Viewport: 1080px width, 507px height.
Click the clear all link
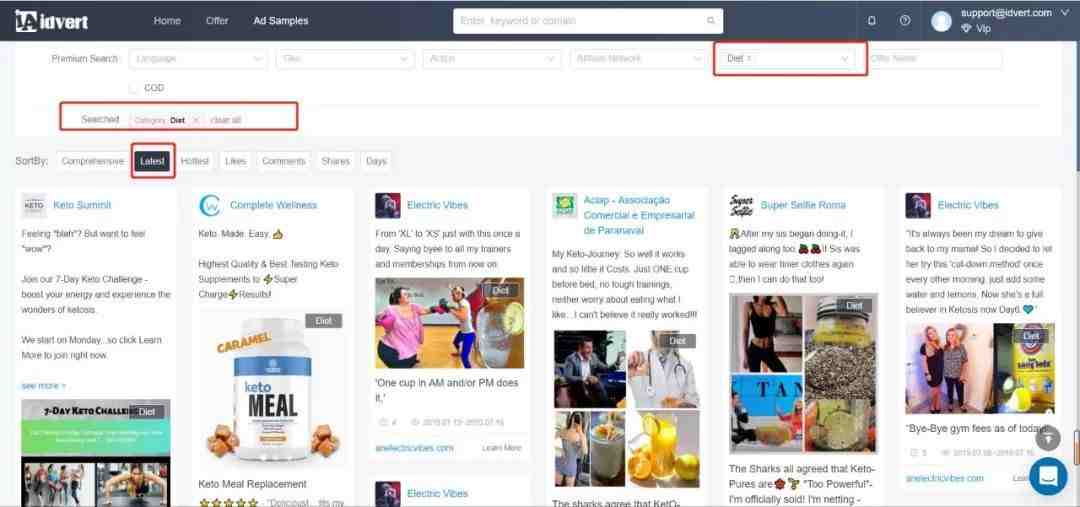coord(226,120)
